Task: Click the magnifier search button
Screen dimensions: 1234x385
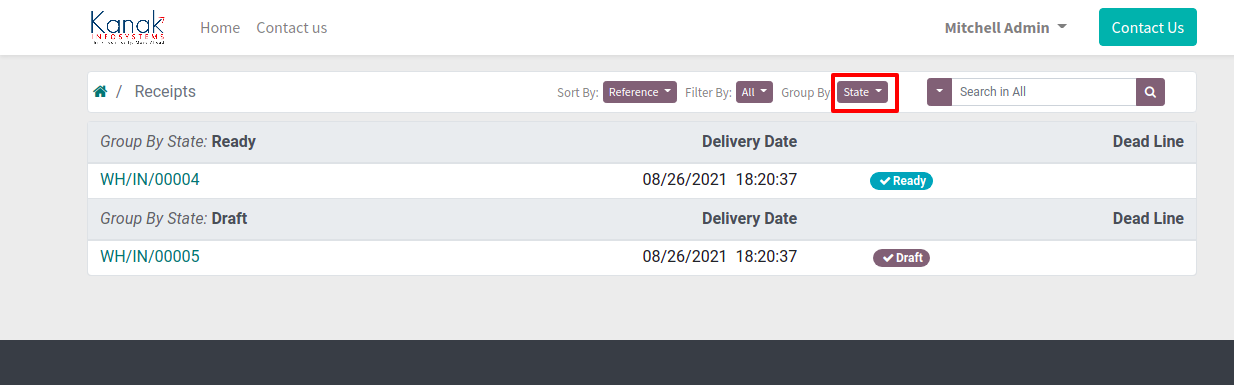Action: click(x=1150, y=92)
